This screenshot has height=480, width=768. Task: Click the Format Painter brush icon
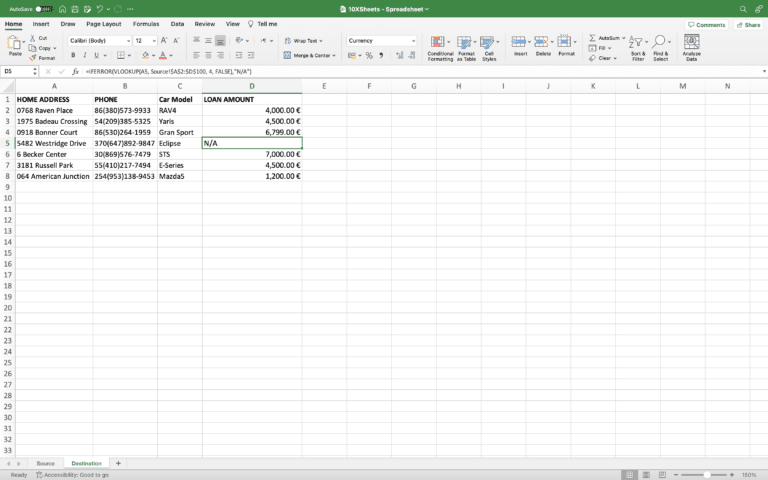33,58
